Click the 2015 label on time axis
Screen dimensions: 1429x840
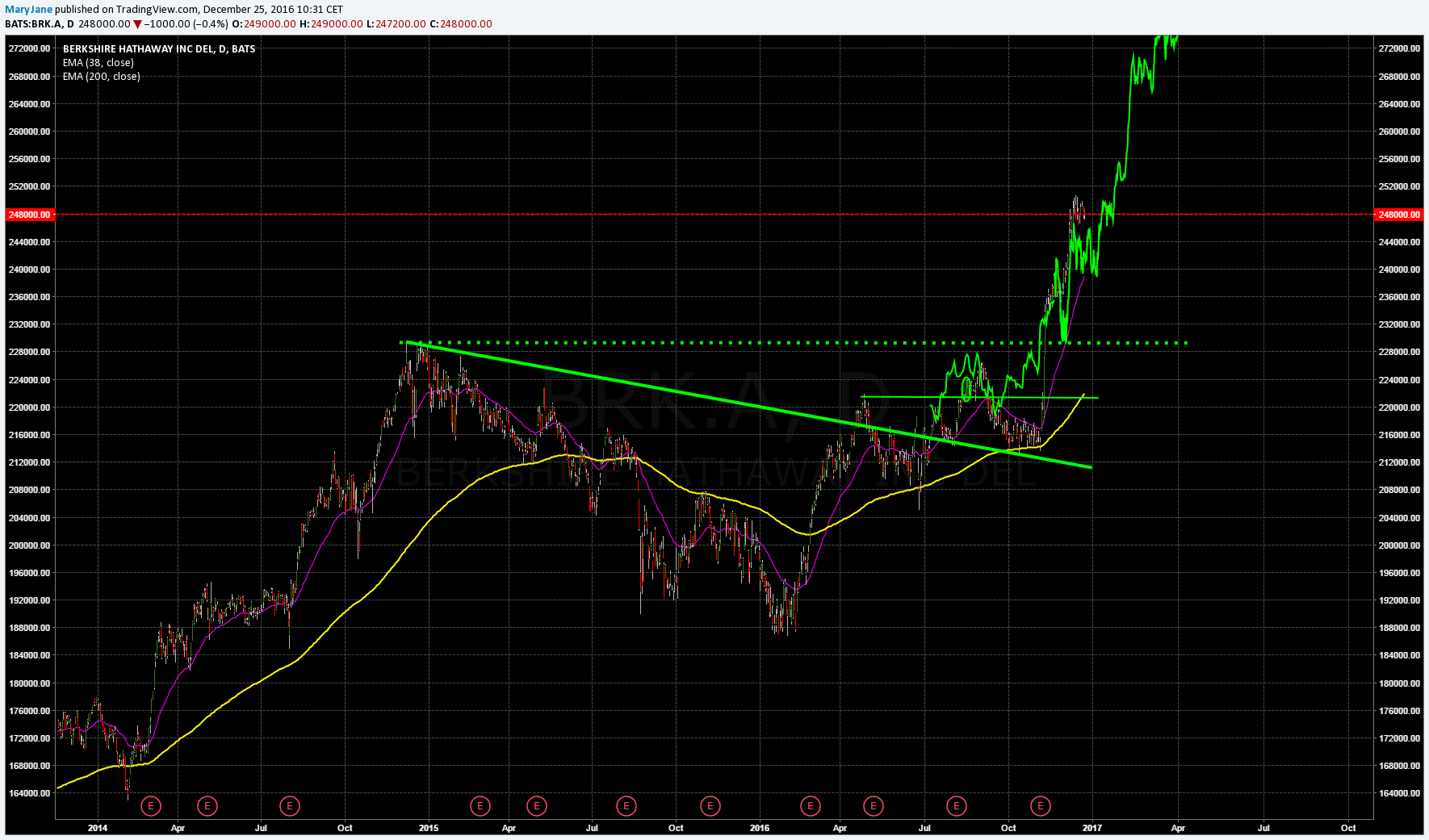[x=429, y=828]
